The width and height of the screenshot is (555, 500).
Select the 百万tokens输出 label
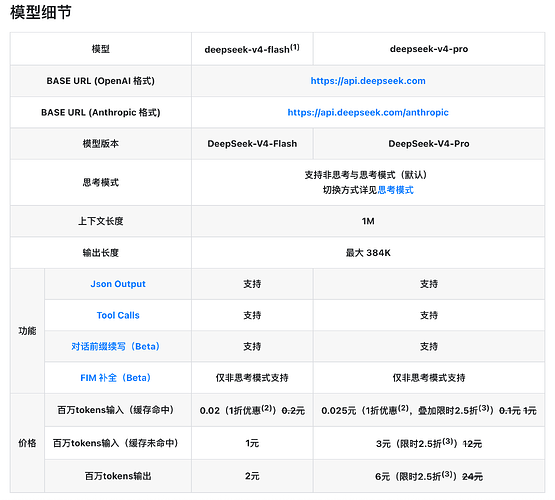(118, 476)
